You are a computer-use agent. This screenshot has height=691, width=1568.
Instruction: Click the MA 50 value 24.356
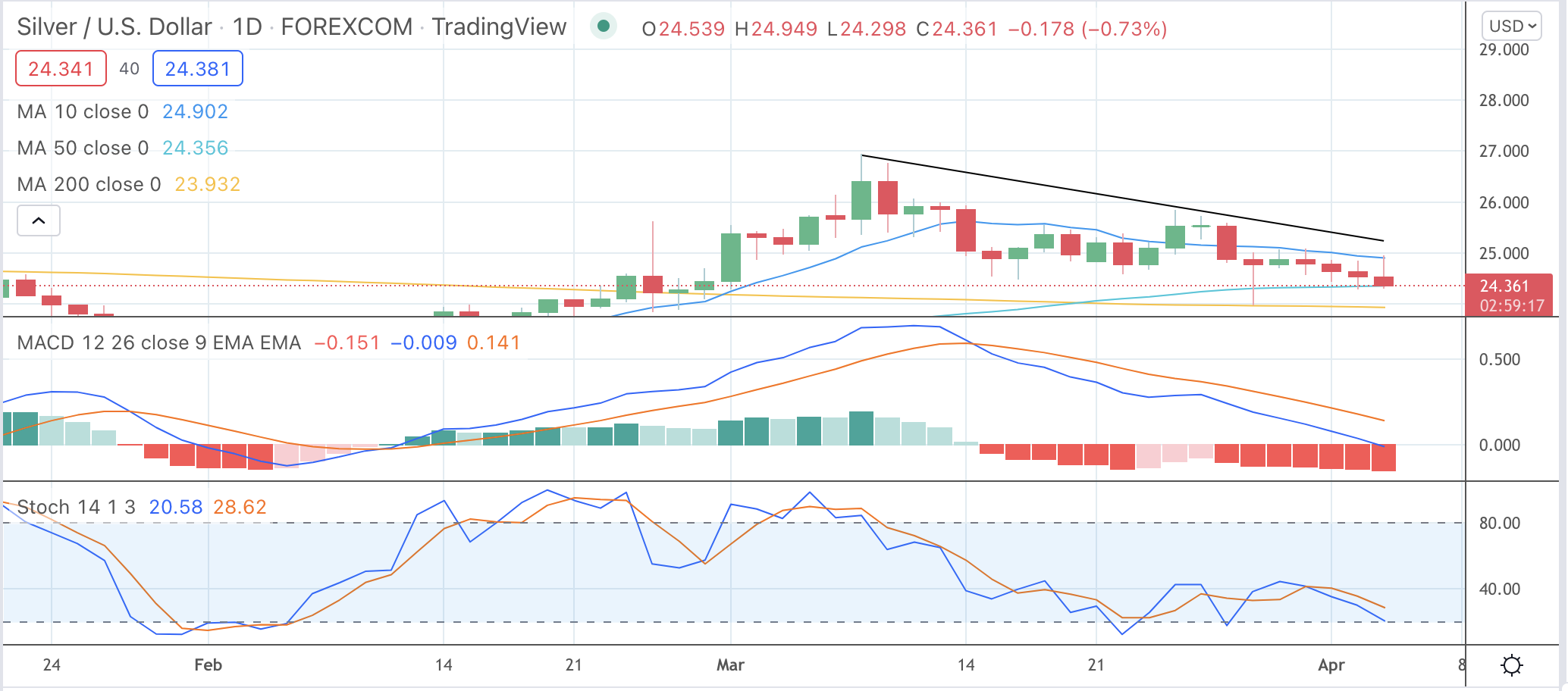pos(196,148)
